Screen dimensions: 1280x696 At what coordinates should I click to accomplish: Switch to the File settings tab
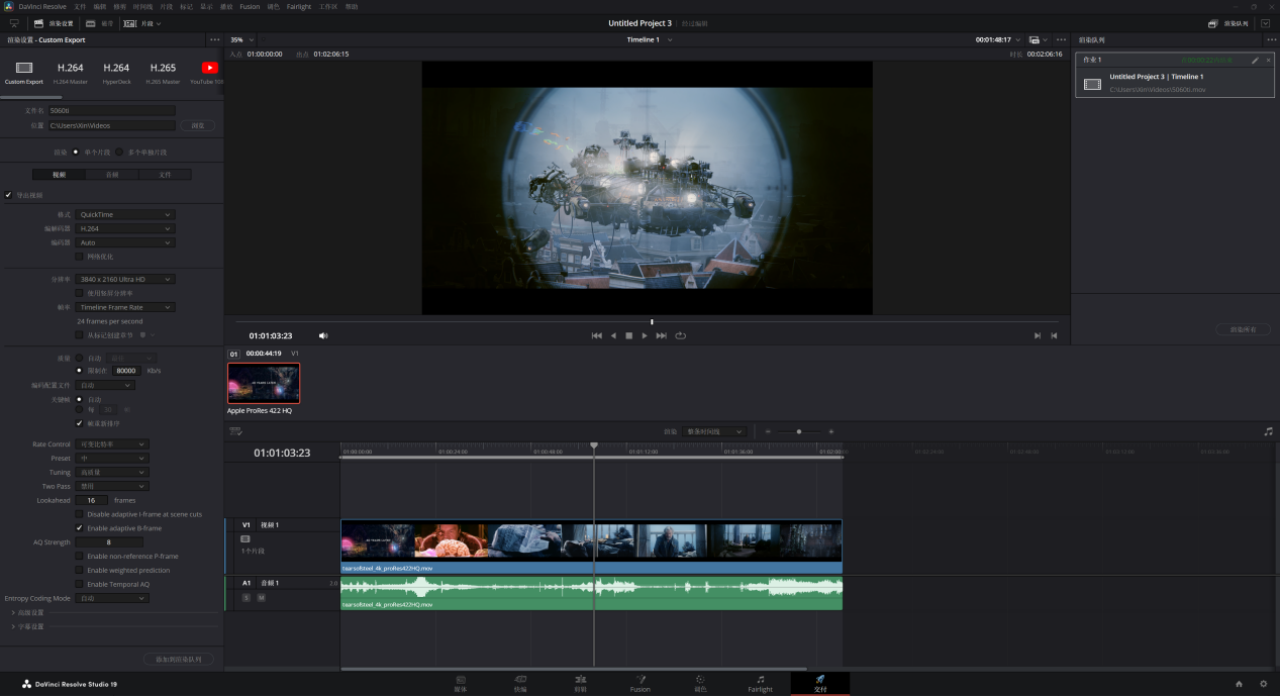pos(164,174)
